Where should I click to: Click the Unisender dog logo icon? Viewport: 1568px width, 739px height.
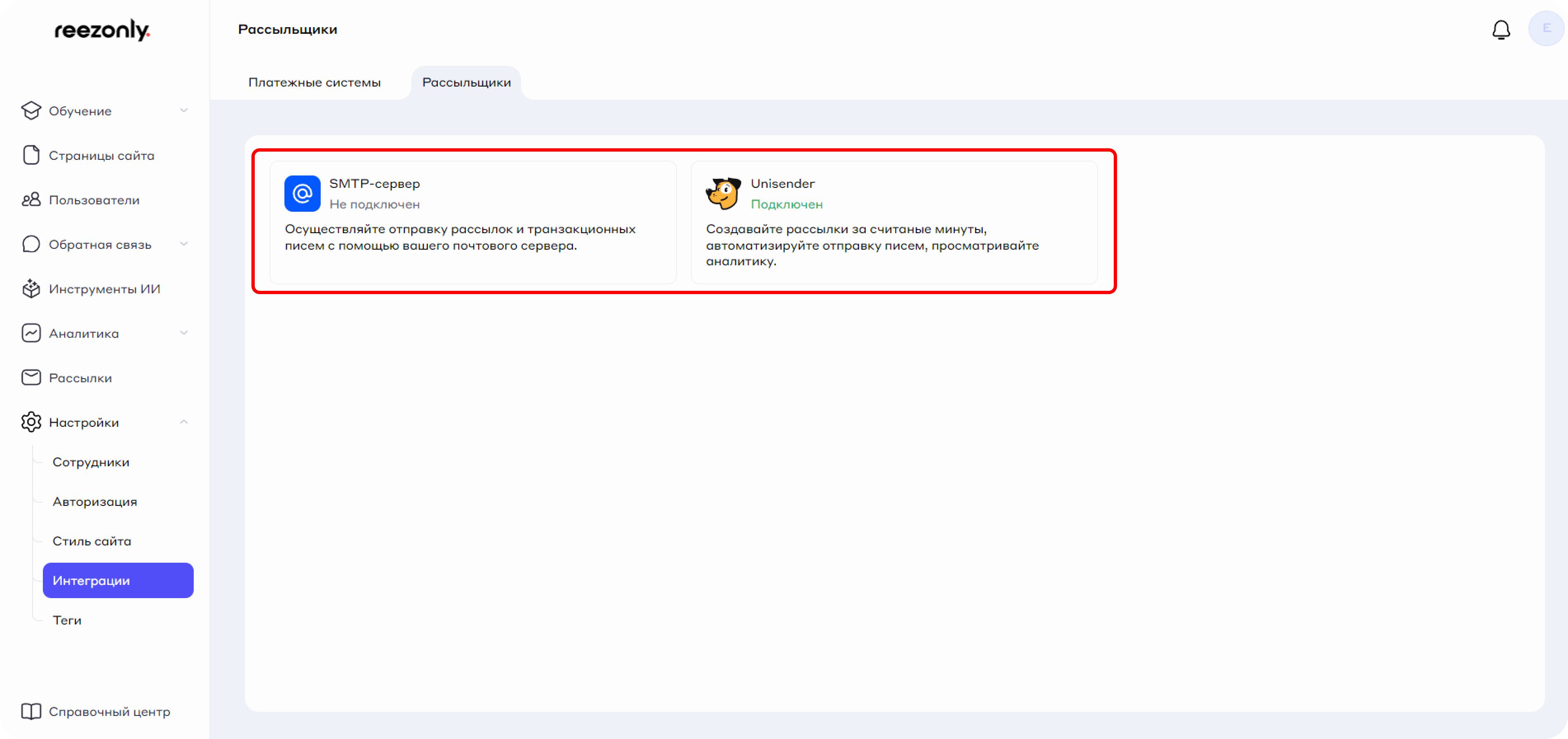(x=723, y=194)
